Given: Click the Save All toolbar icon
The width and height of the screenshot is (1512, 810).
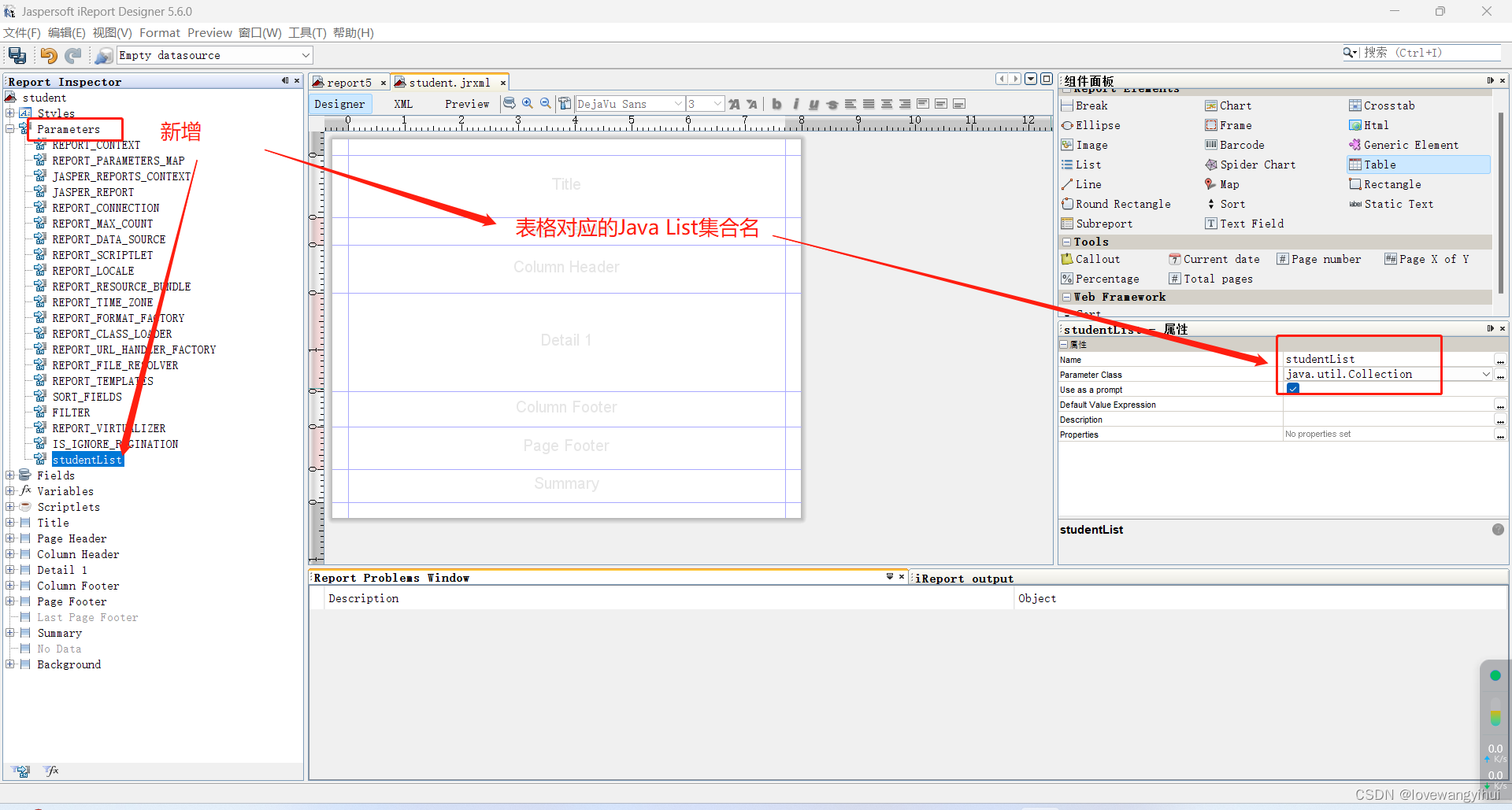Looking at the screenshot, I should click(17, 55).
